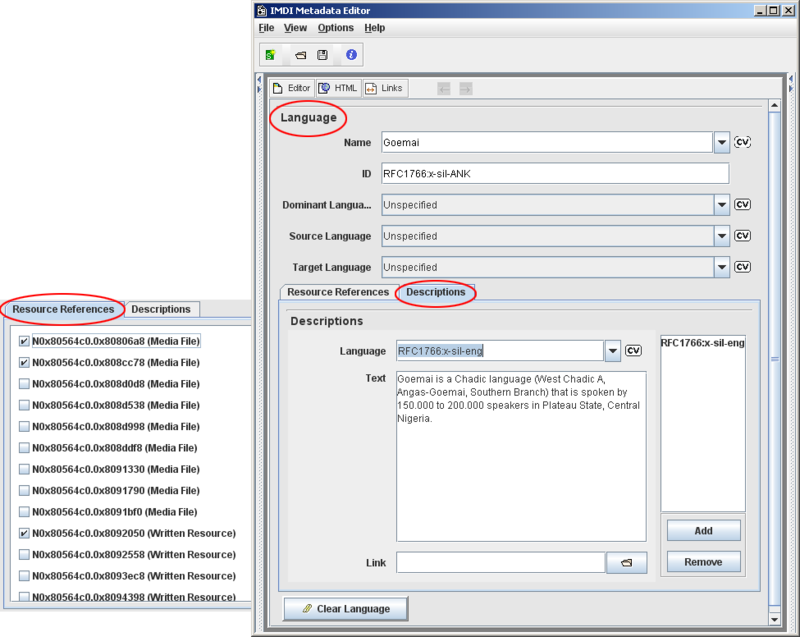The width and height of the screenshot is (800, 637).
Task: Check N0x80564c0.0x8091bf0 (Media File)
Action: [x=24, y=512]
